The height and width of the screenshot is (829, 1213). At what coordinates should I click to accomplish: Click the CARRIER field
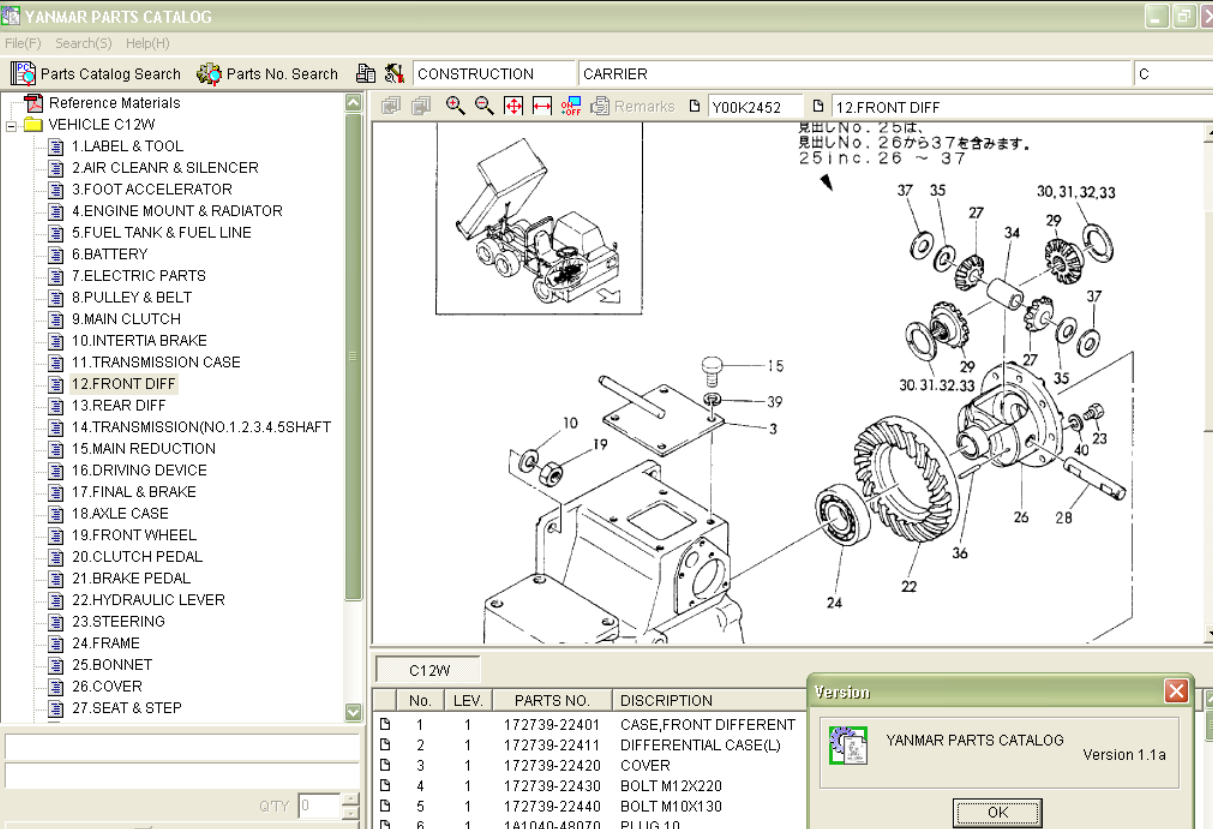pos(855,74)
